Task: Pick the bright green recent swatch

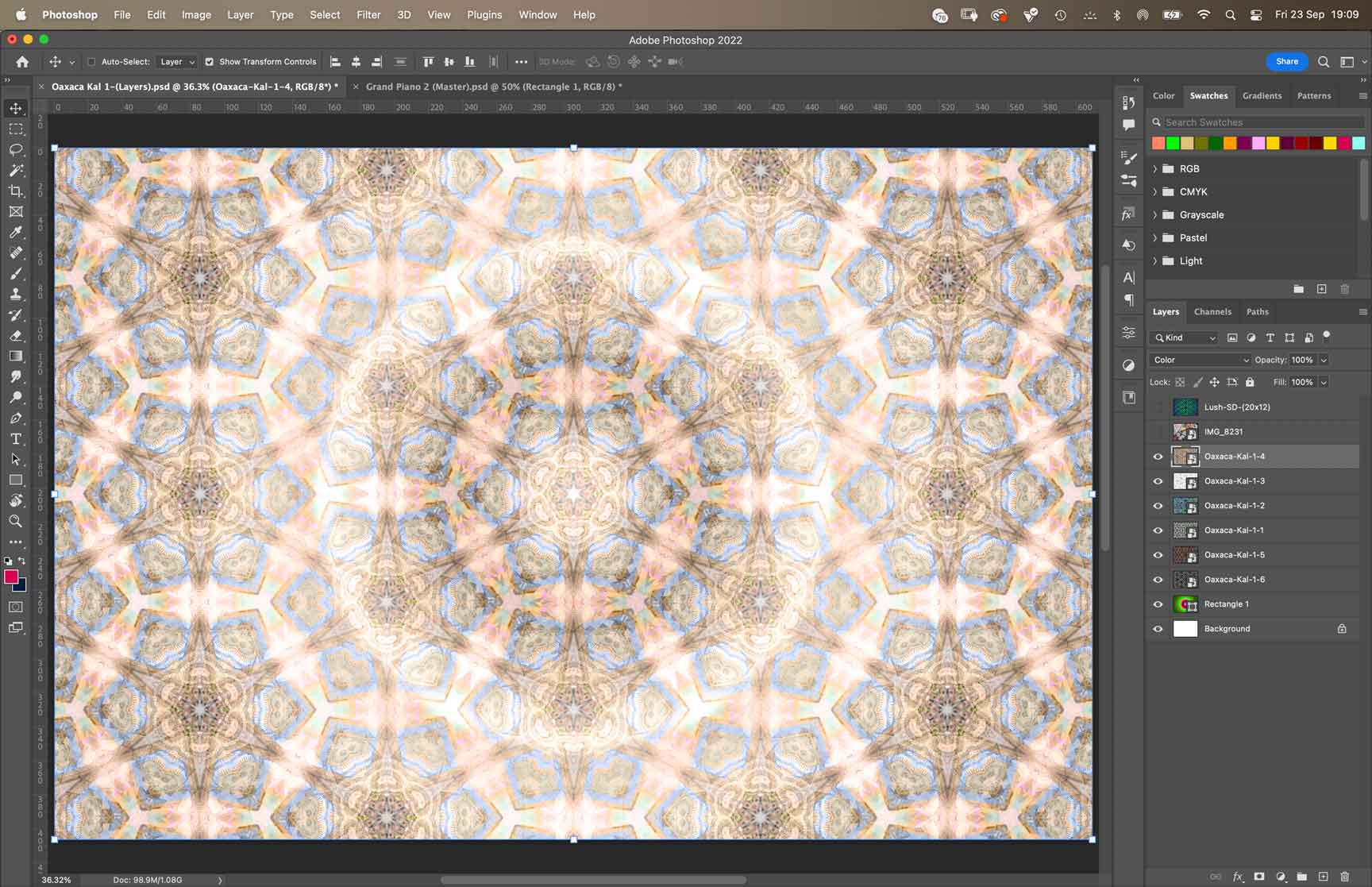Action: coord(1173,143)
